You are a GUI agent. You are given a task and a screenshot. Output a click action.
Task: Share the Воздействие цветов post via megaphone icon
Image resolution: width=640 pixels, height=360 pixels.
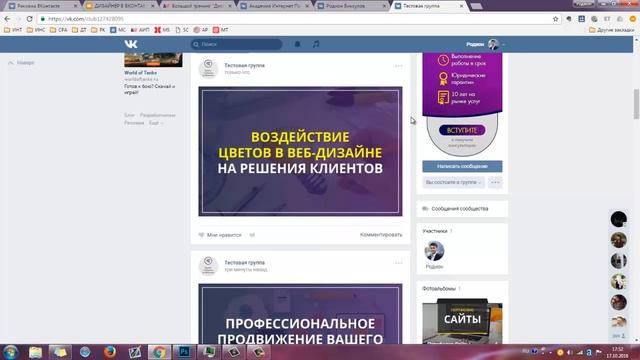[x=252, y=235]
